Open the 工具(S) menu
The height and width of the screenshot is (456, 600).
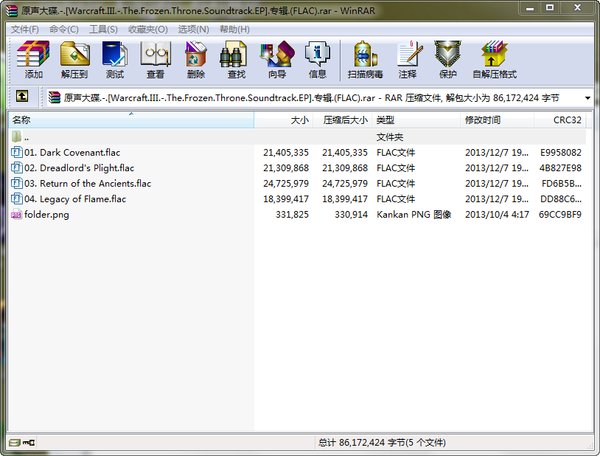point(103,29)
